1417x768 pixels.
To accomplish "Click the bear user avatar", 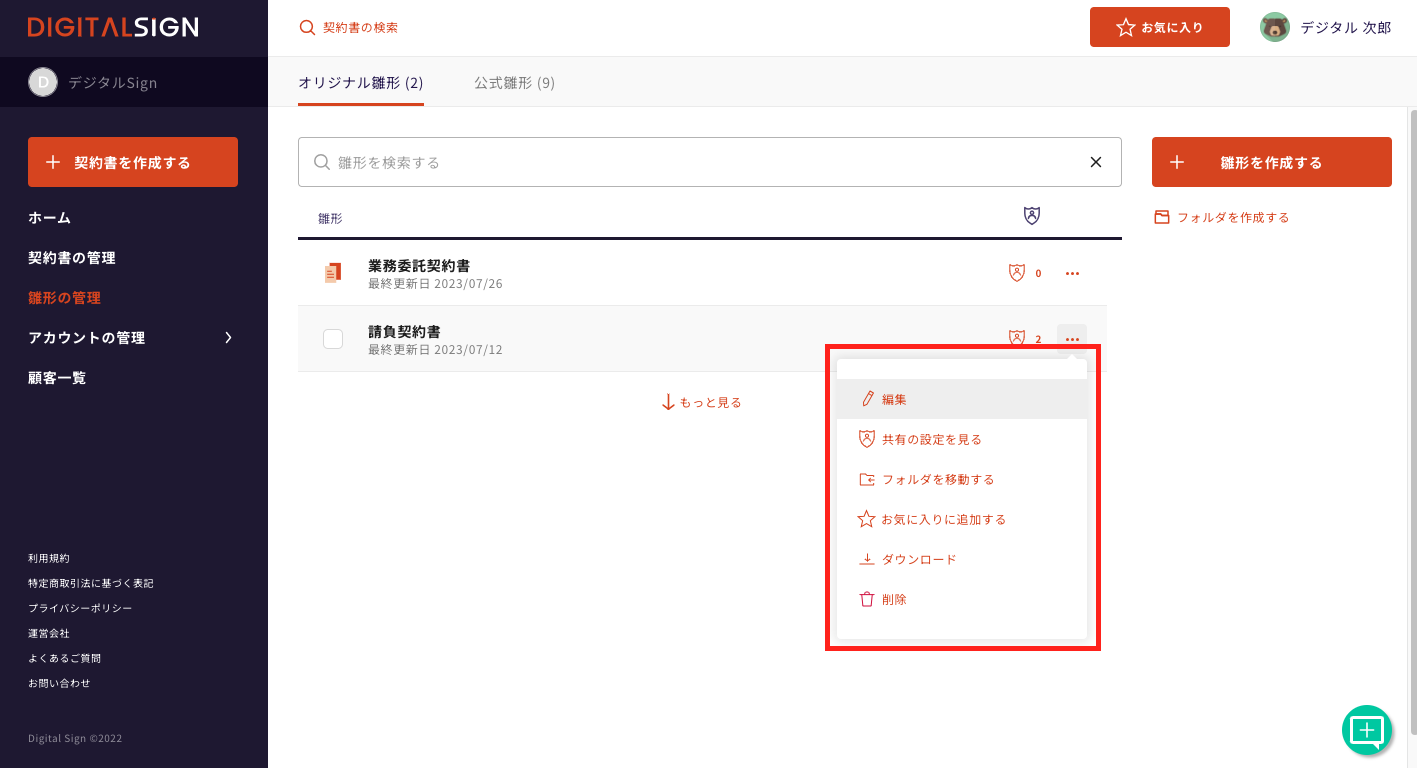I will [1274, 27].
